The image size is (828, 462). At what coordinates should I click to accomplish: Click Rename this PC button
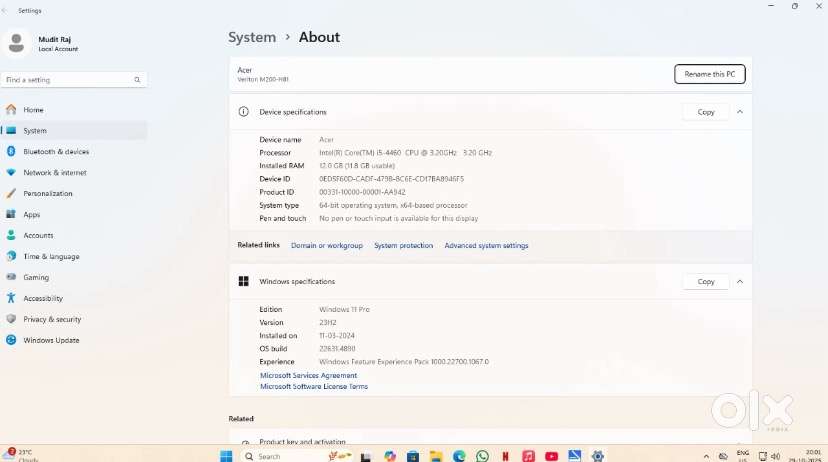pyautogui.click(x=710, y=74)
